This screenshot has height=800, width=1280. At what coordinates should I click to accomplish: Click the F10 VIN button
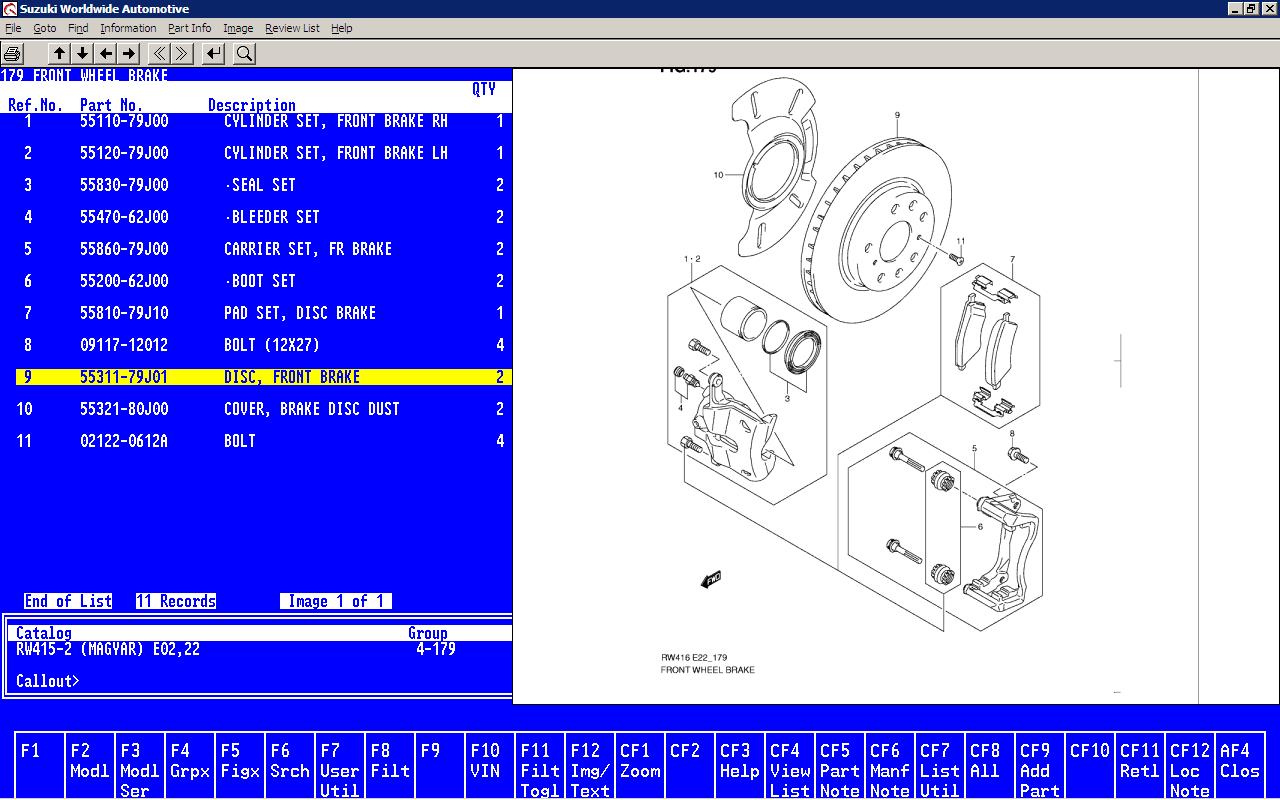point(490,766)
